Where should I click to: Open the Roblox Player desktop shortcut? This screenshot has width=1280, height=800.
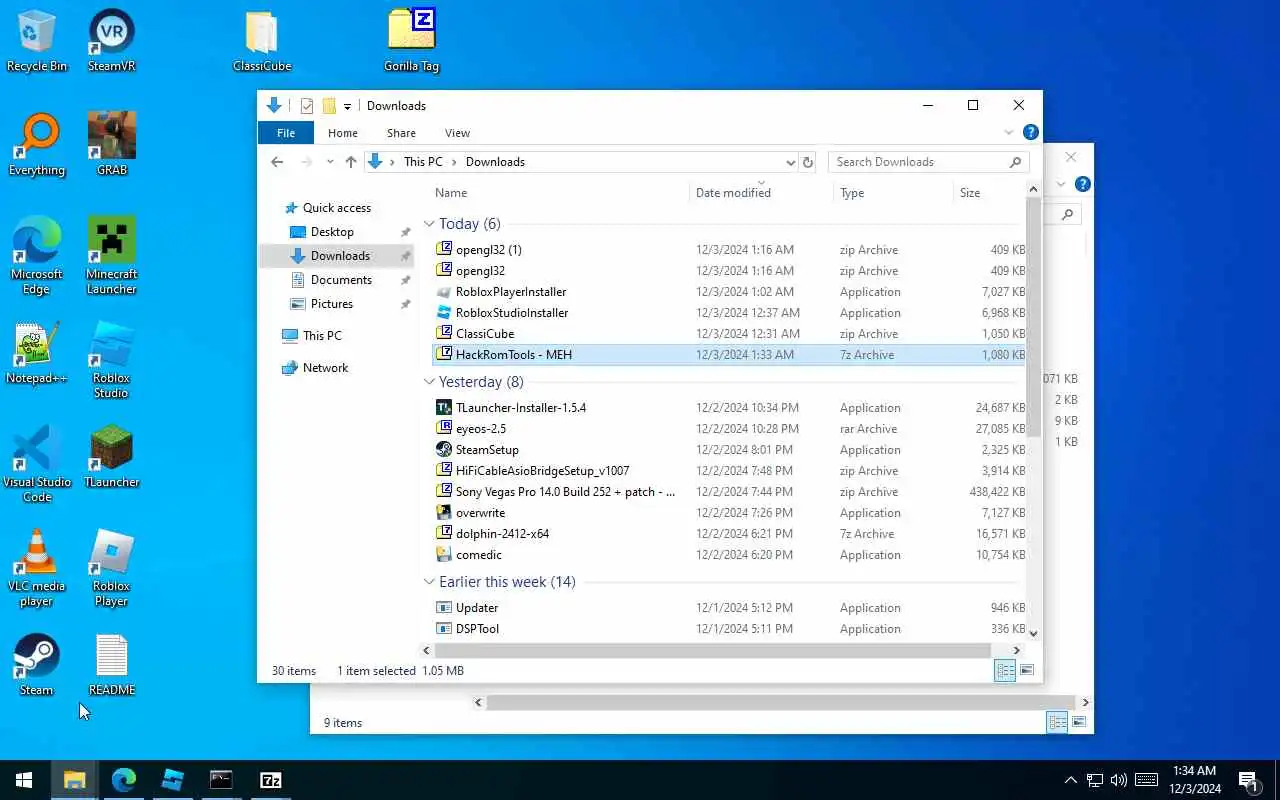(112, 568)
